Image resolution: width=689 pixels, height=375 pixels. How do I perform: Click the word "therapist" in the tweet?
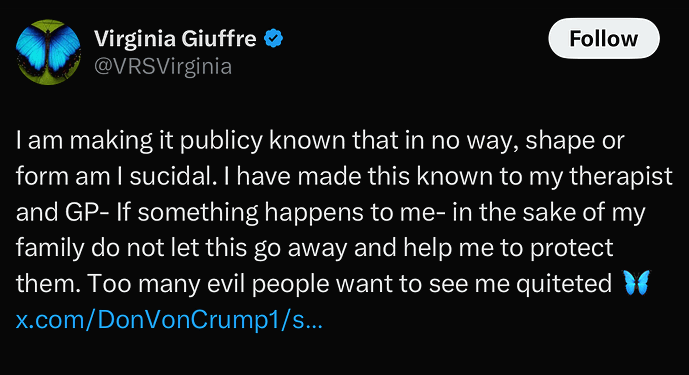tap(621, 177)
